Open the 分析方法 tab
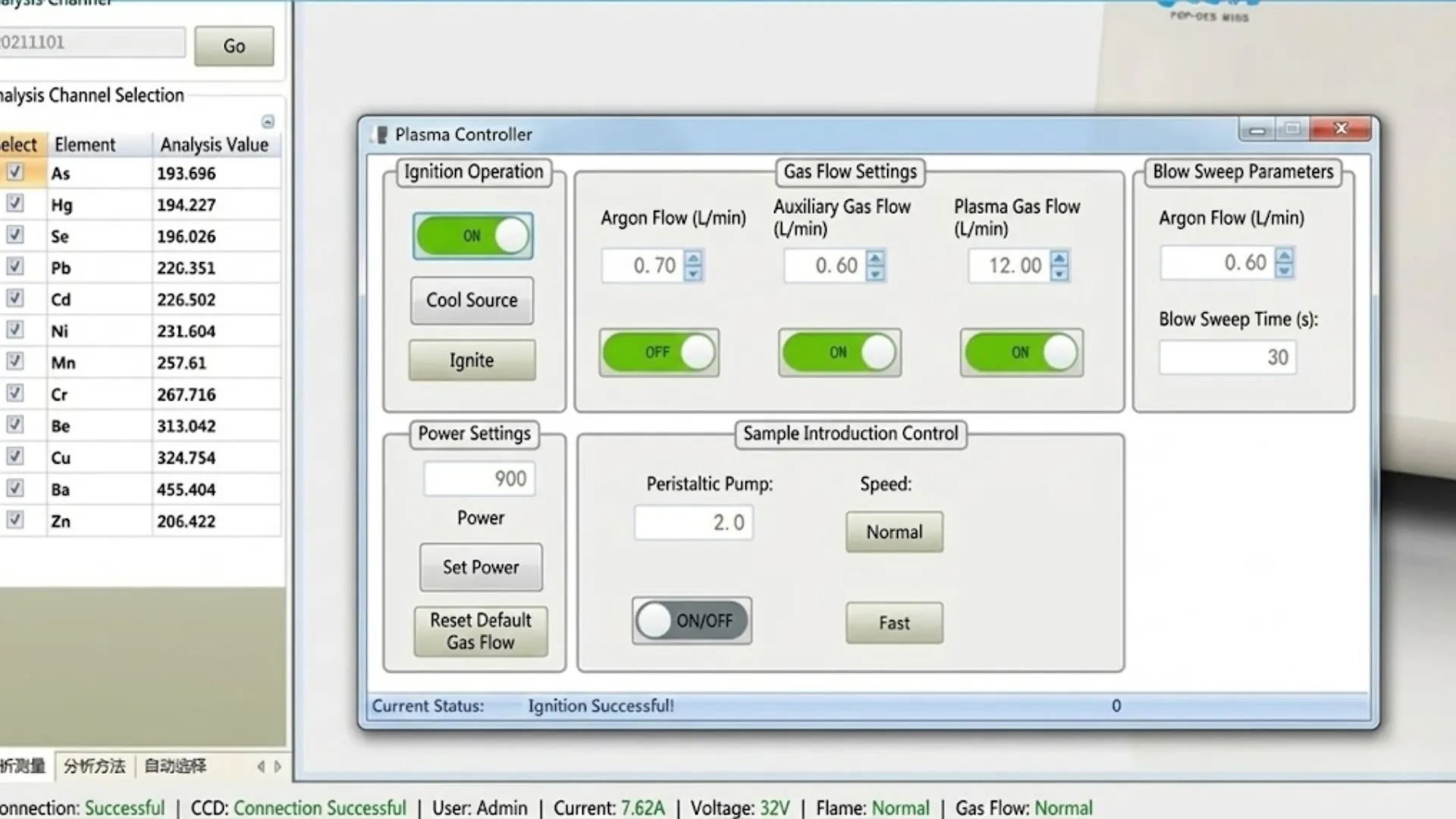Image resolution: width=1456 pixels, height=819 pixels. (x=95, y=766)
